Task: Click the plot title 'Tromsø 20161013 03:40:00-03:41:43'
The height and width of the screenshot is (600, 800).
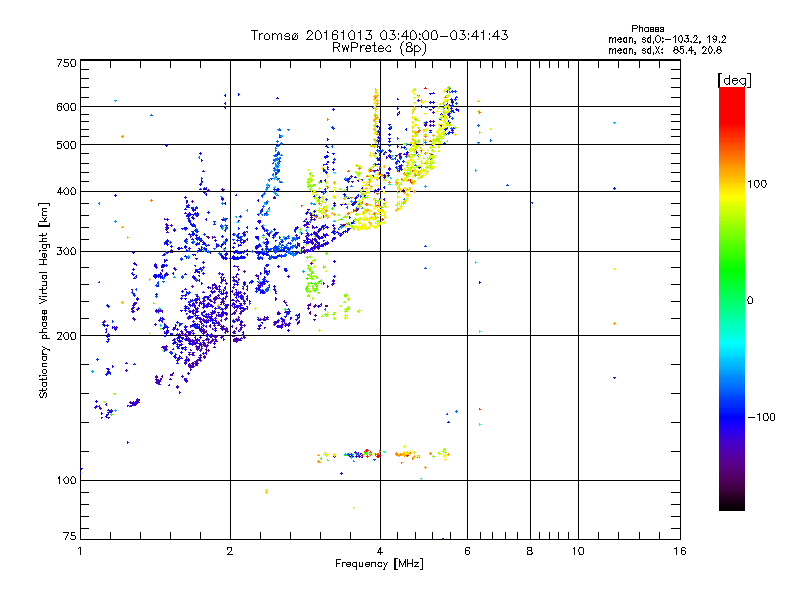Action: pos(379,35)
